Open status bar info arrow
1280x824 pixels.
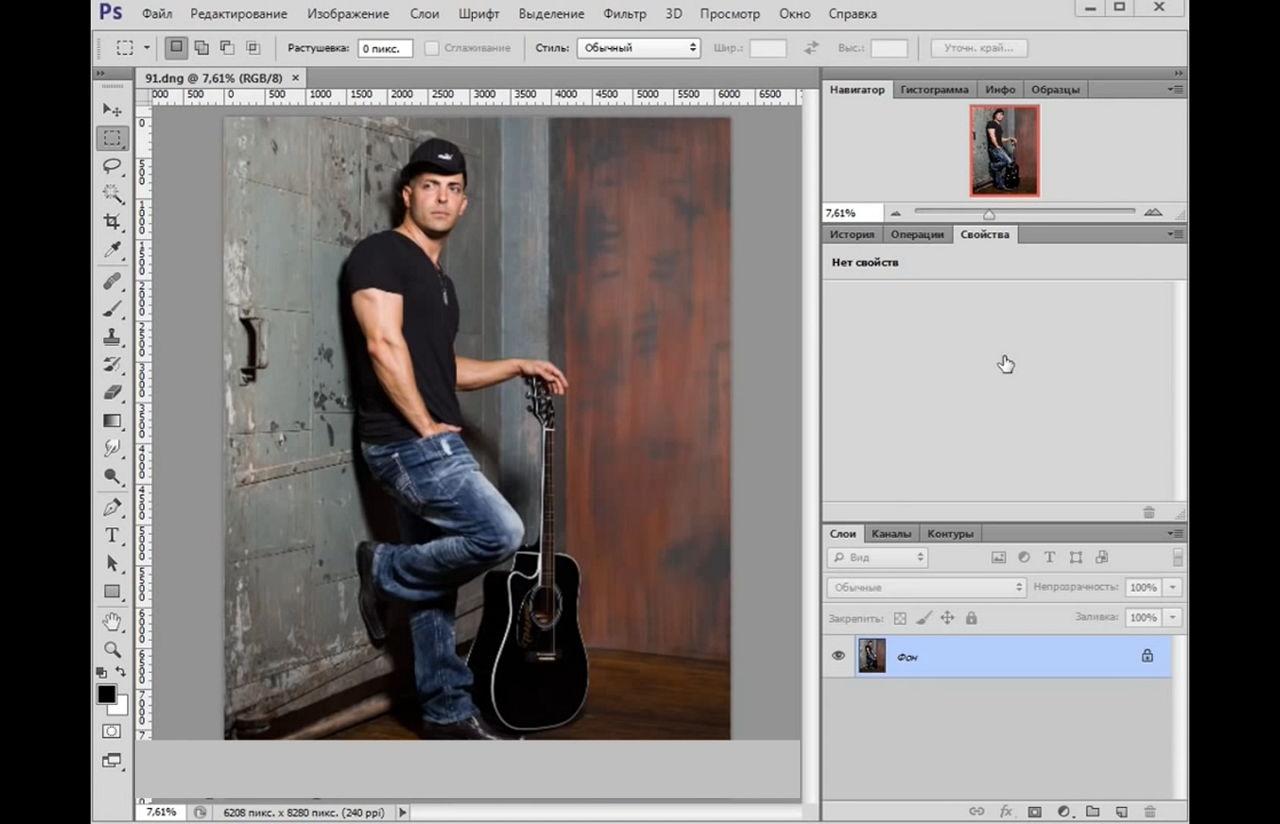coord(403,812)
